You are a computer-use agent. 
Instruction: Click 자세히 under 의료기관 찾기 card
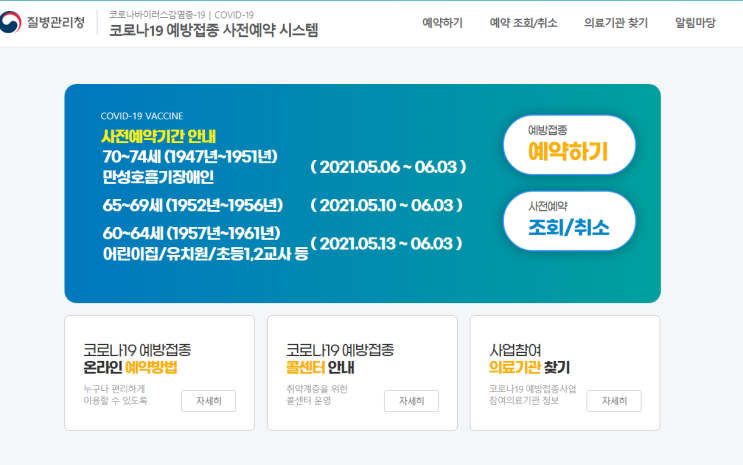pos(614,401)
